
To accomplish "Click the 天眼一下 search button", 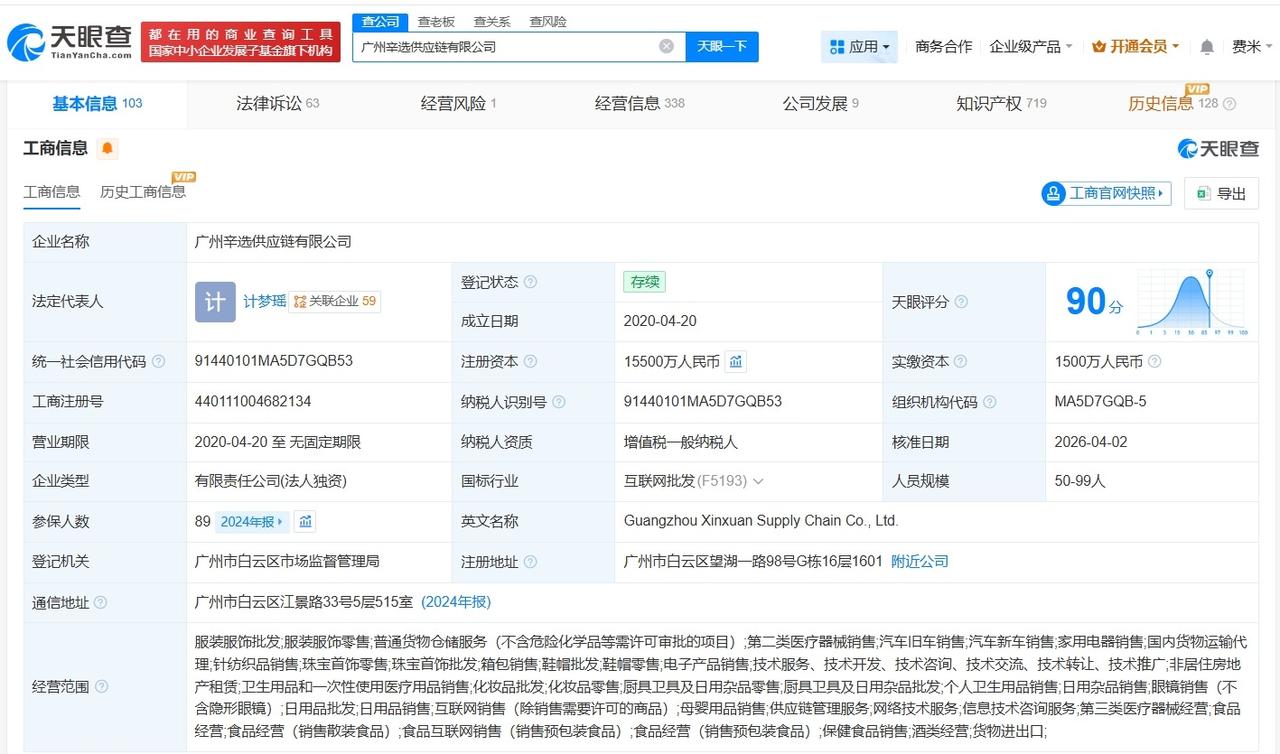I will click(x=722, y=46).
